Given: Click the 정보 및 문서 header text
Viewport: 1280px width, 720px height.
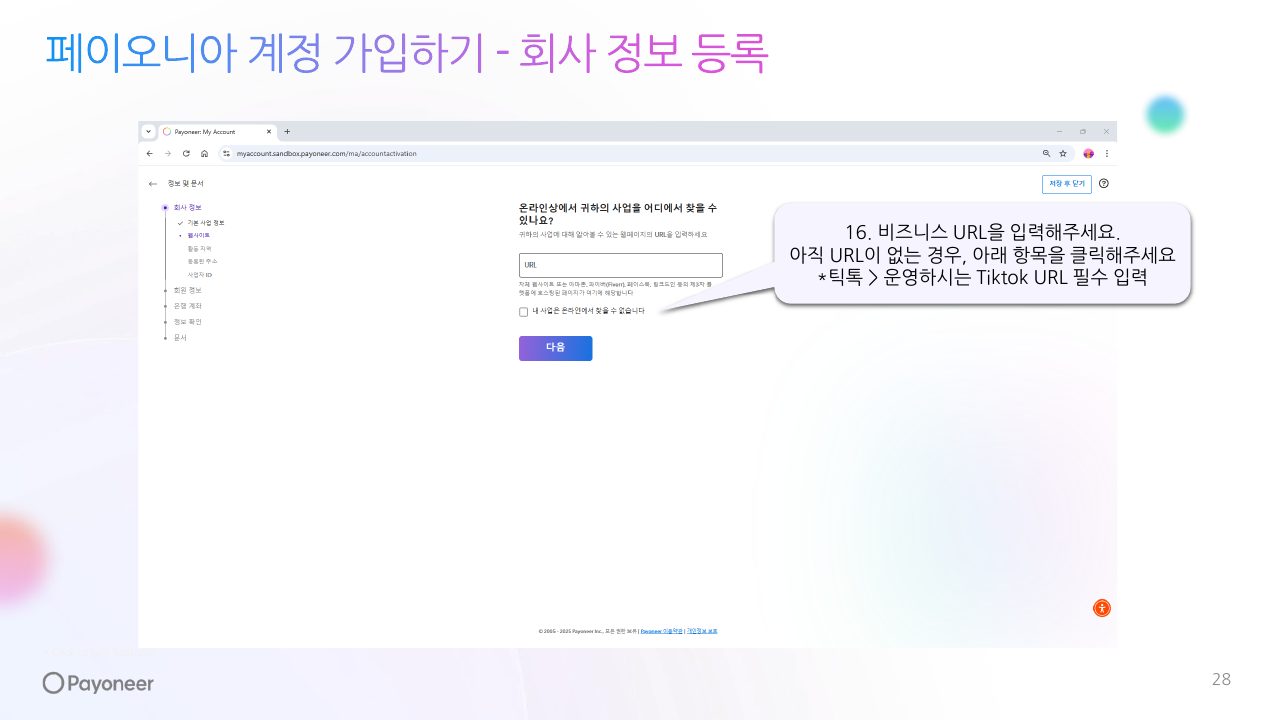Looking at the screenshot, I should pyautogui.click(x=186, y=184).
